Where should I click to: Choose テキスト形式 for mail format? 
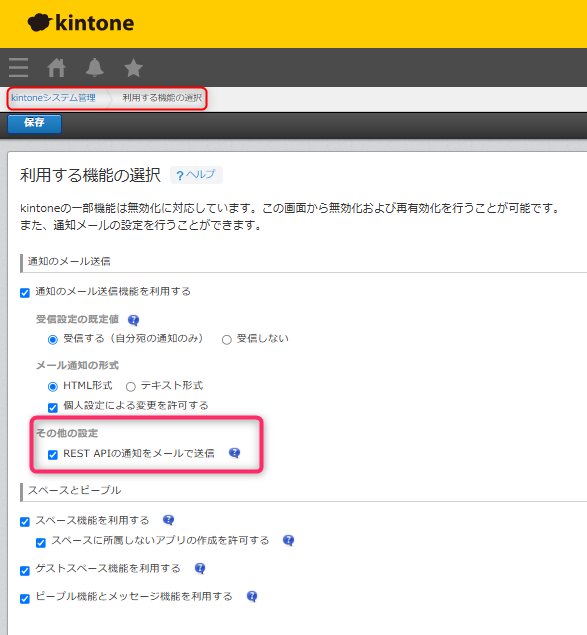point(130,387)
